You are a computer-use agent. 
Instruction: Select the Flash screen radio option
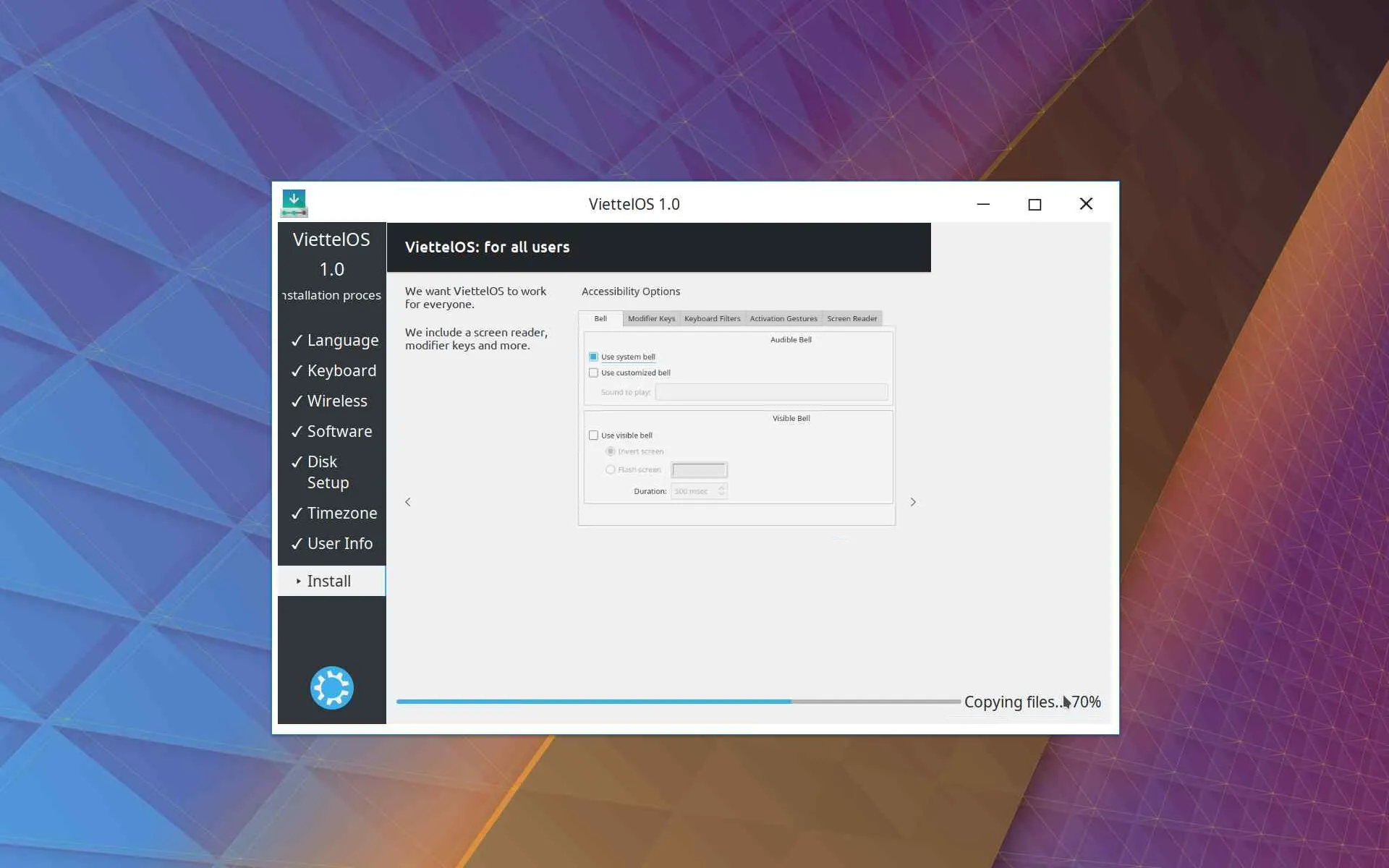(x=611, y=469)
